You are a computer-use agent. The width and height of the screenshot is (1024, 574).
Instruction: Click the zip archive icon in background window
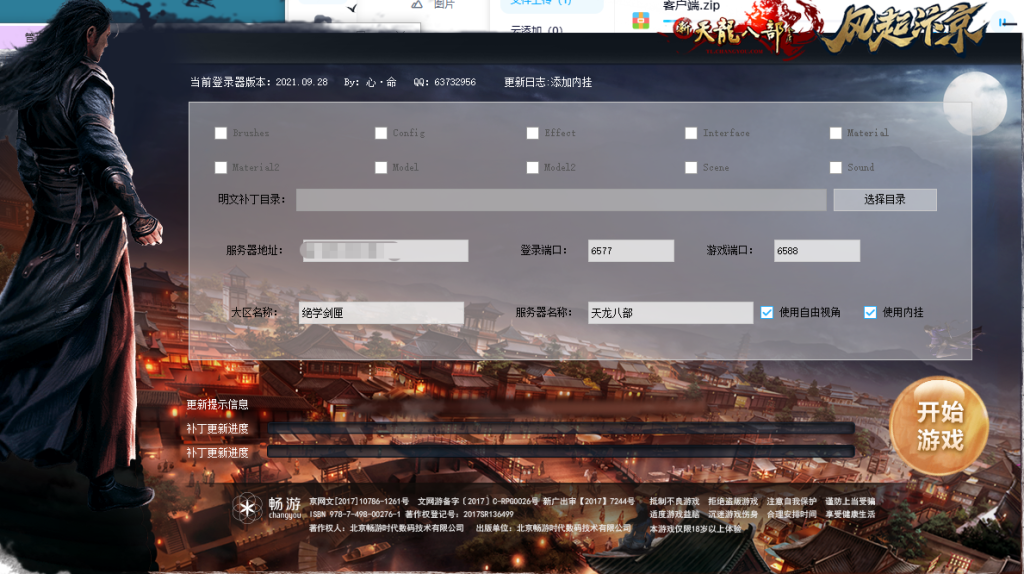pos(641,21)
